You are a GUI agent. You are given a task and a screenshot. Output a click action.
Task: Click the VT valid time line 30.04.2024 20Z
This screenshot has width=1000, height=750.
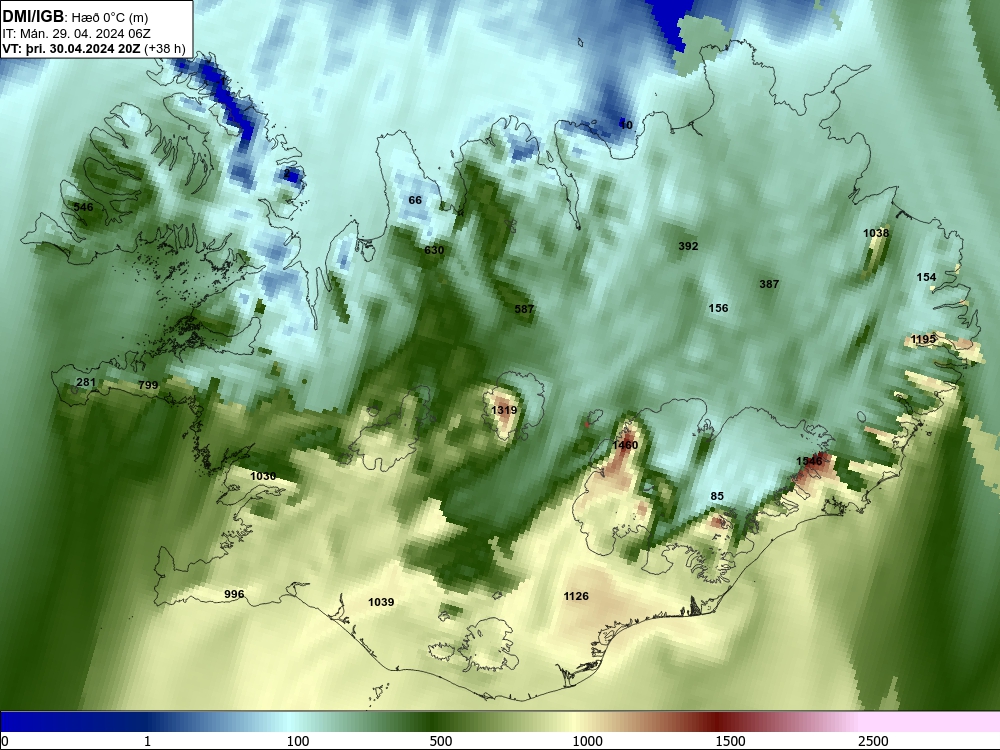click(94, 48)
